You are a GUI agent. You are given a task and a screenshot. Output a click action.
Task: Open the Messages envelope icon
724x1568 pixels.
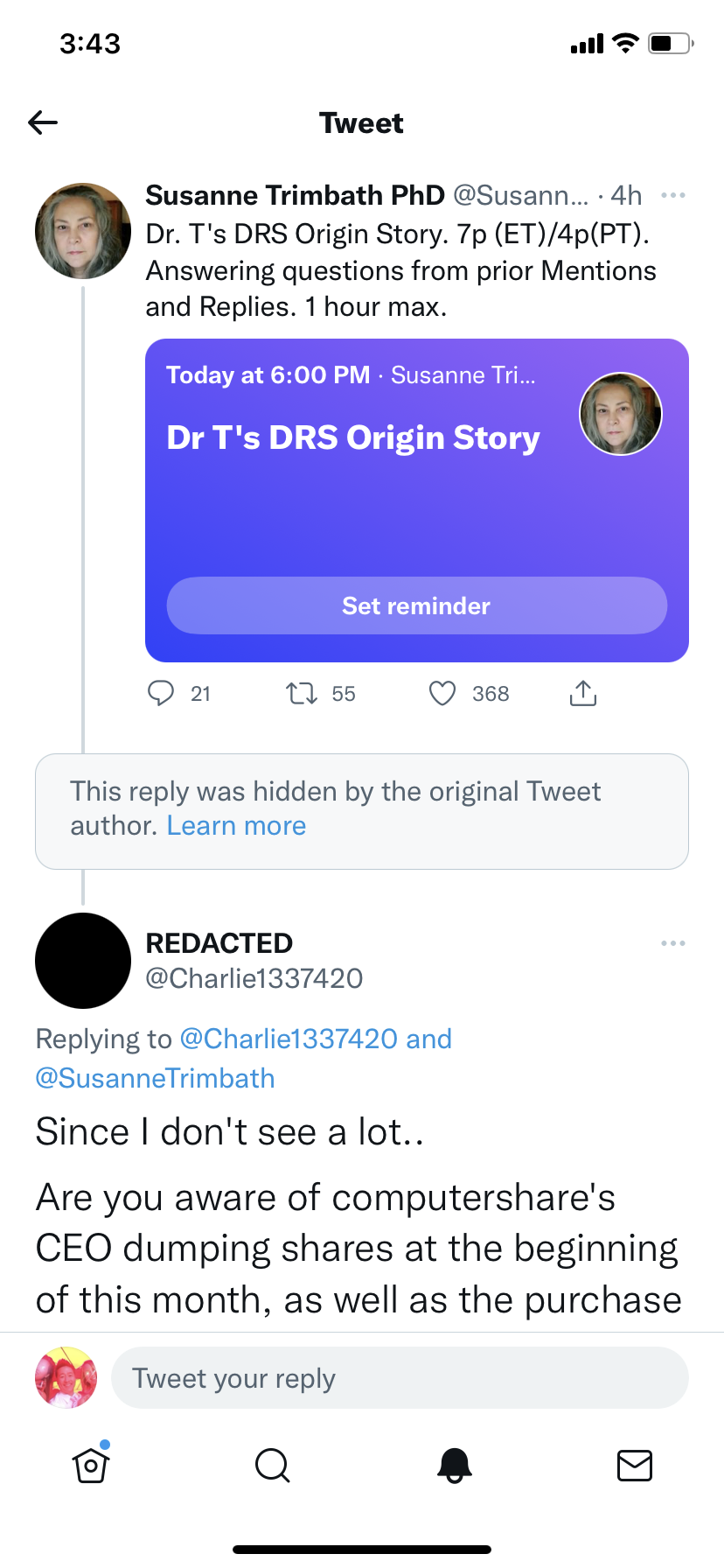pos(634,1465)
